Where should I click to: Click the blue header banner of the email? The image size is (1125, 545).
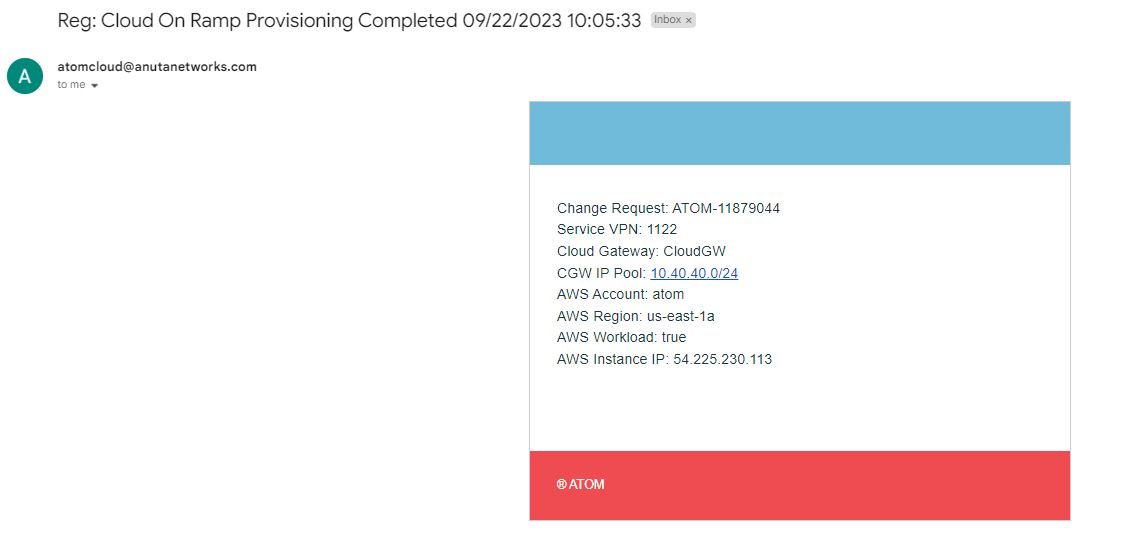799,133
